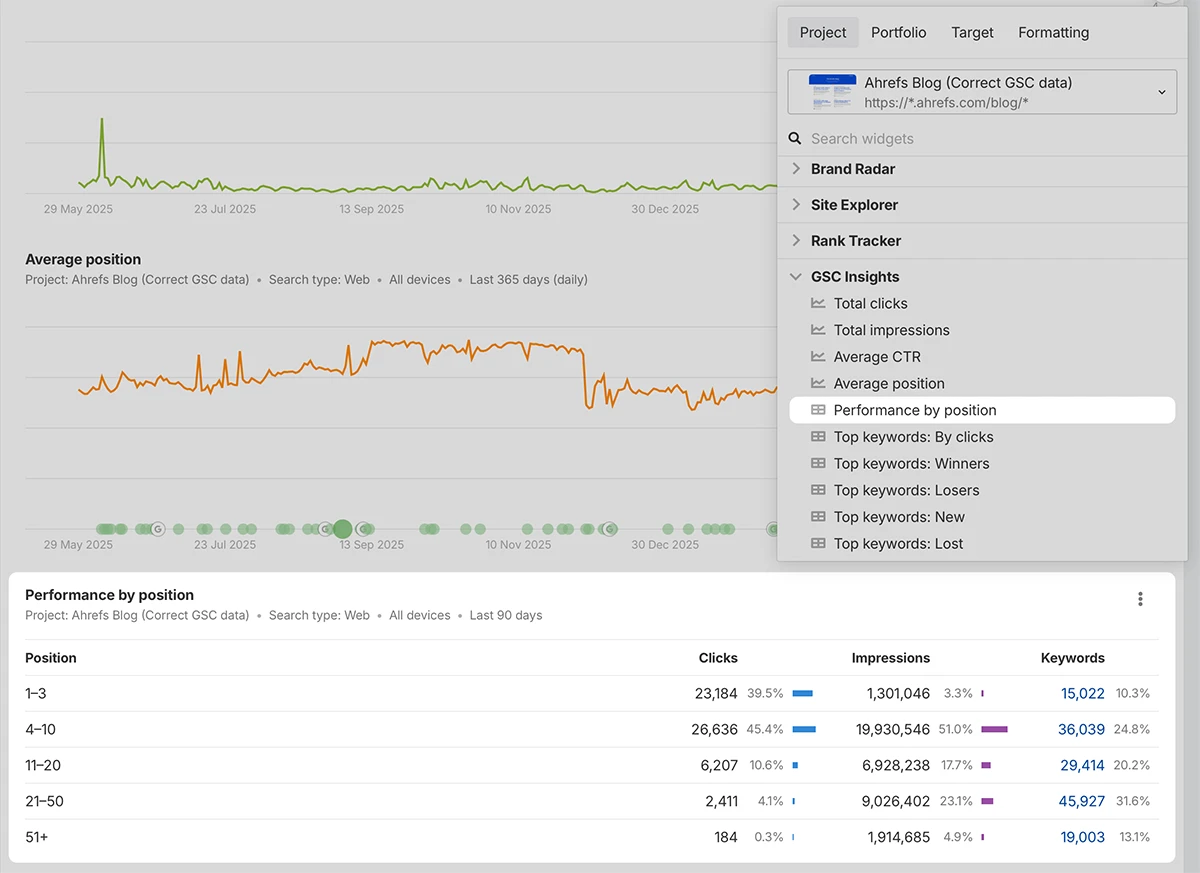The image size is (1200, 873).
Task: Open the Formatting tab
Action: [x=1053, y=32]
